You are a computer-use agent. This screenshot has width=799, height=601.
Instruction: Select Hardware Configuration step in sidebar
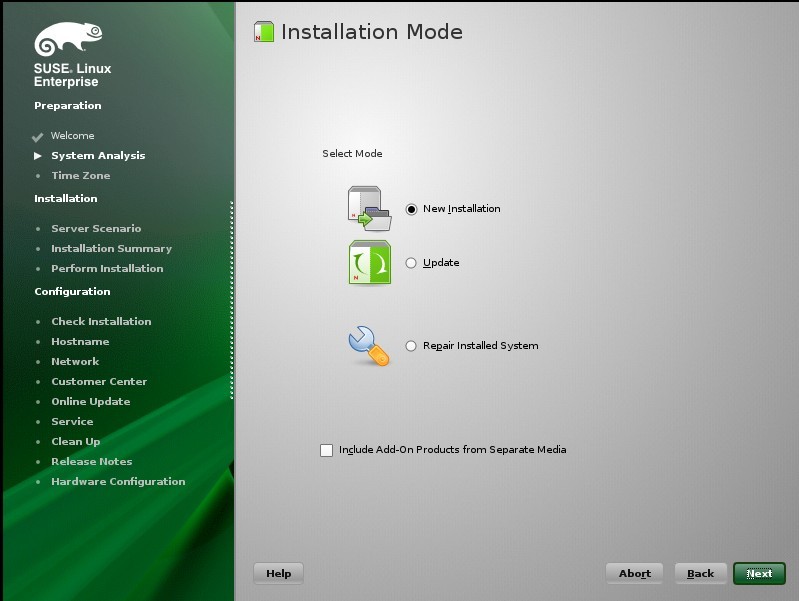click(118, 481)
